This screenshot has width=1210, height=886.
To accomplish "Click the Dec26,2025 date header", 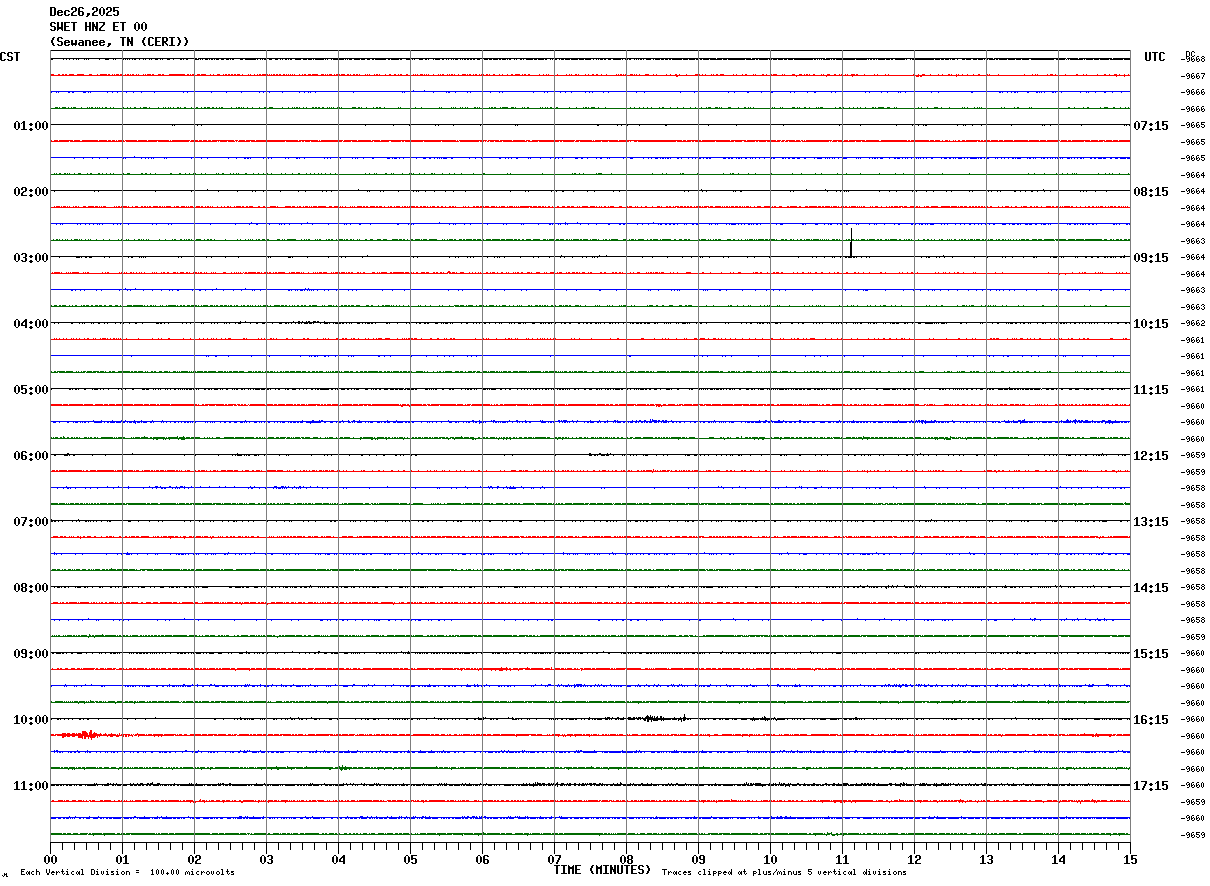I will point(84,12).
